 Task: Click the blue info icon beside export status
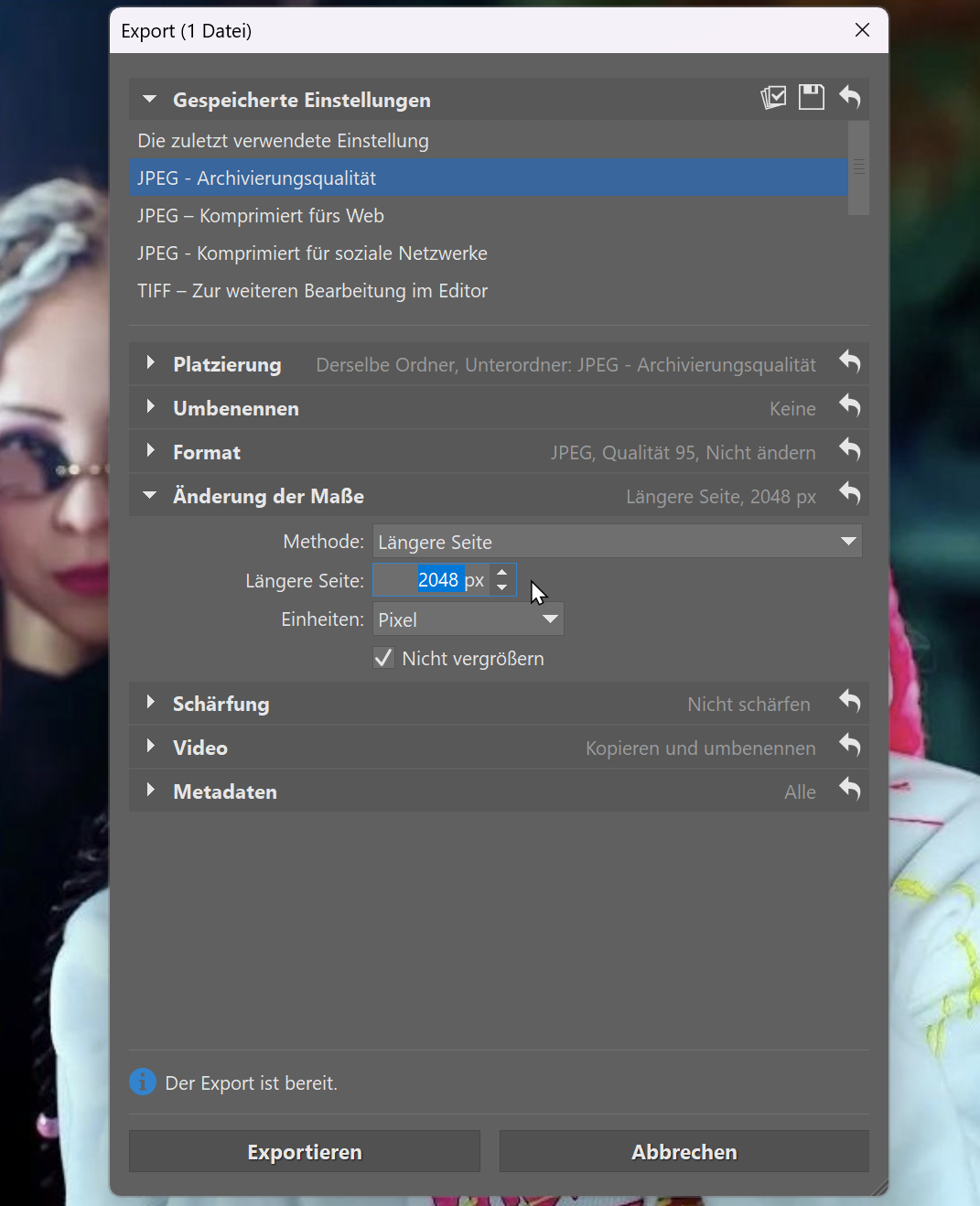(143, 1082)
